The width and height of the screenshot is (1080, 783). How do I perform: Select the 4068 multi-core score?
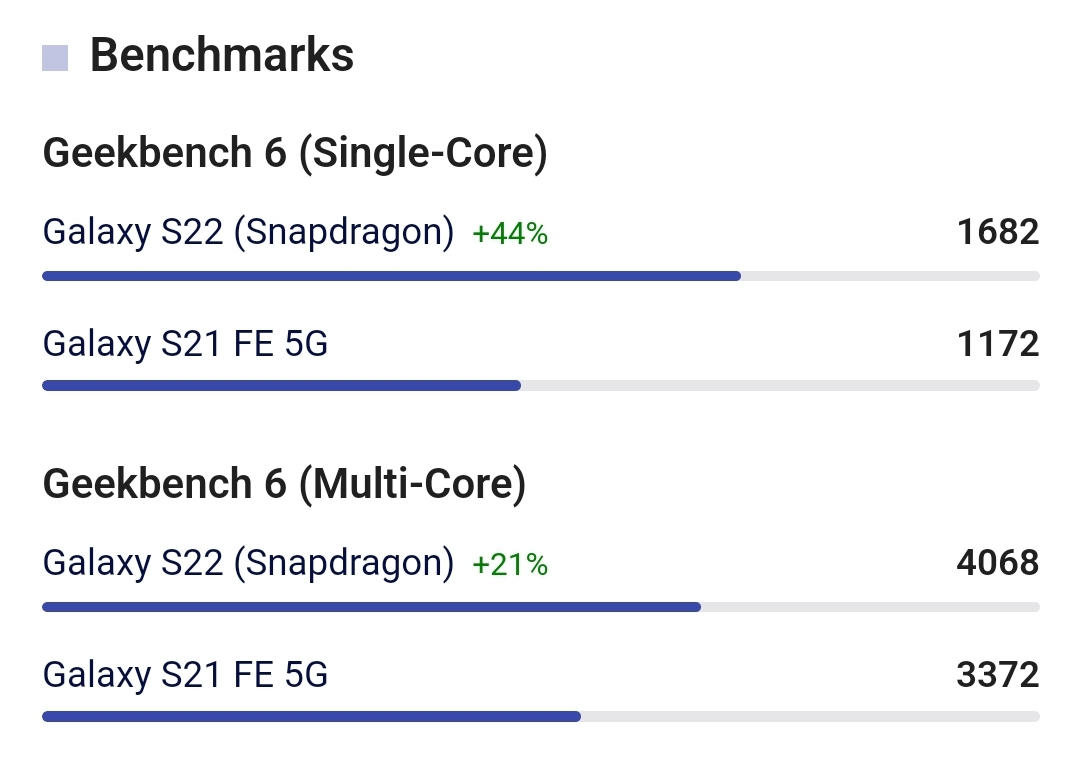click(x=998, y=563)
